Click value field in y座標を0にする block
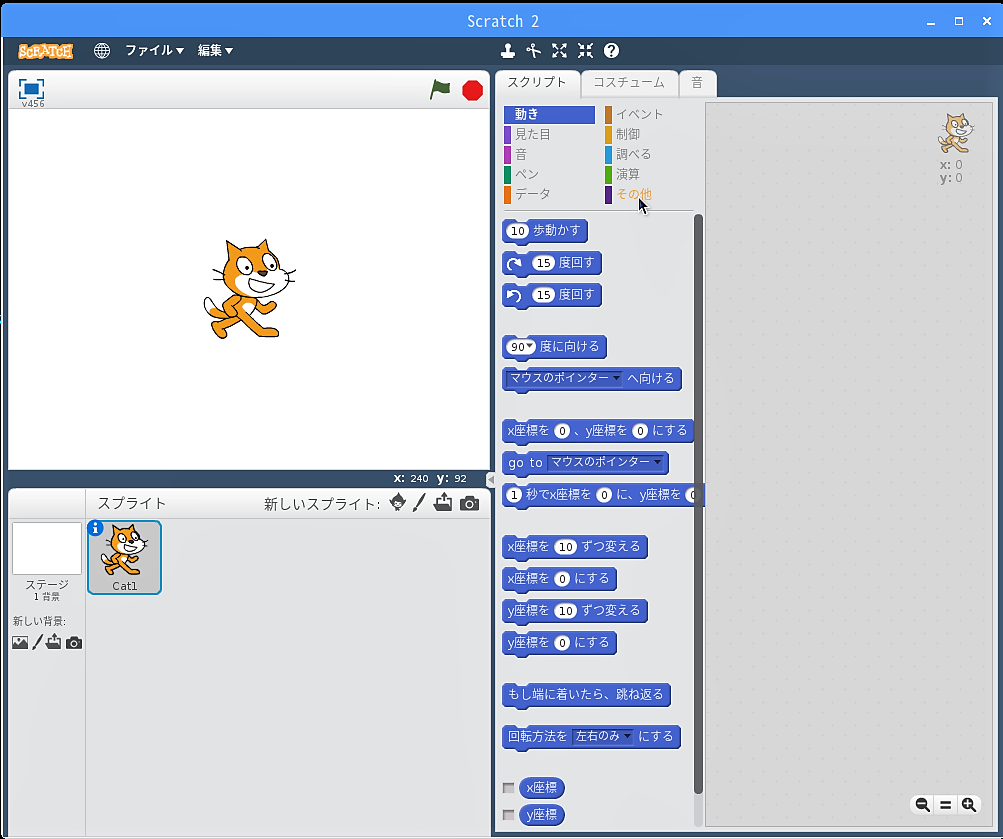 562,643
